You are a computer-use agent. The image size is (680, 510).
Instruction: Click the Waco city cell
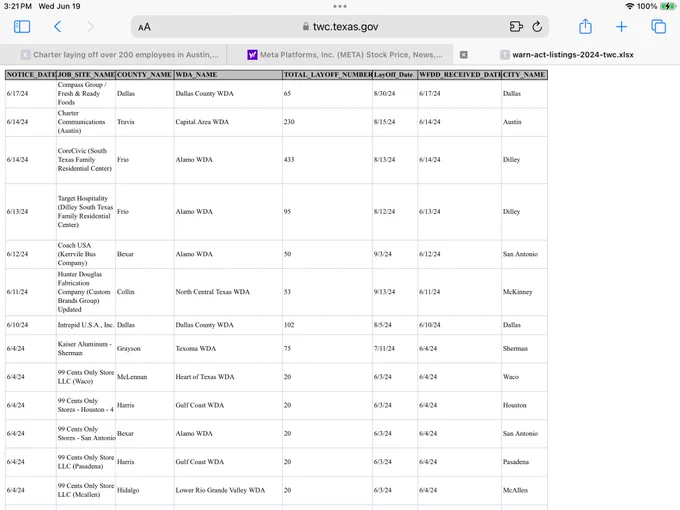(524, 377)
